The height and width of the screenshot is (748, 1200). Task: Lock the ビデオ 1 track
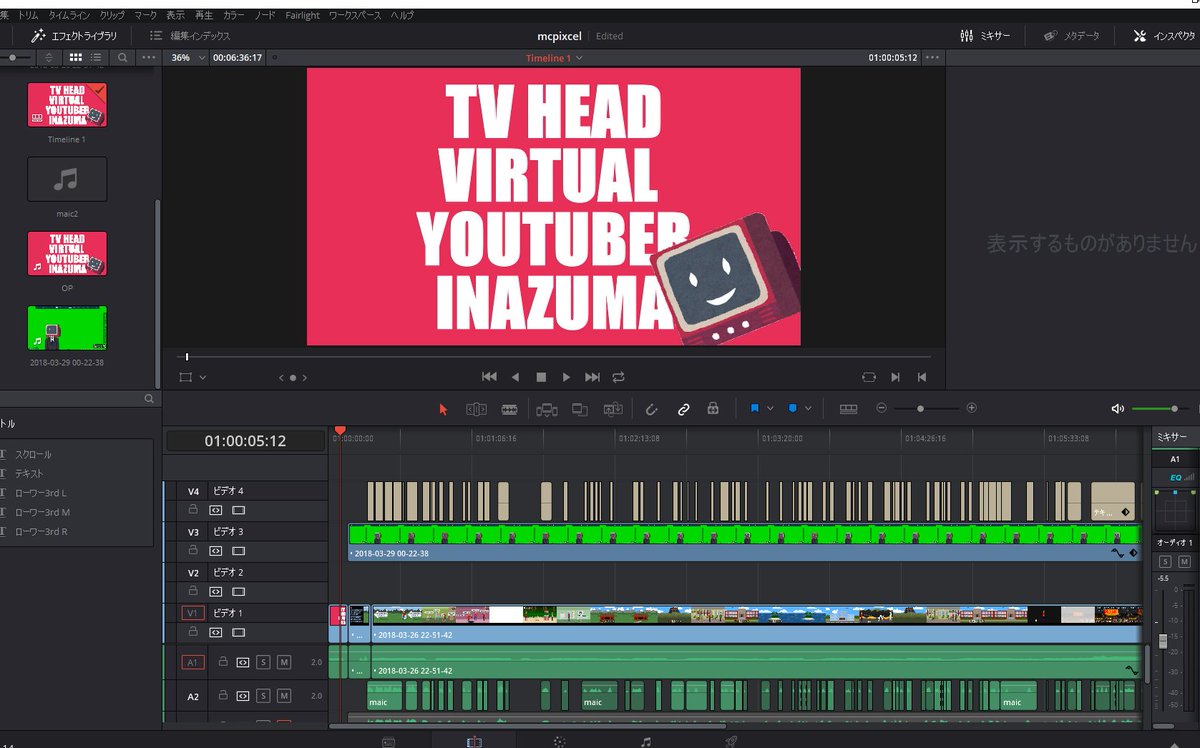click(x=195, y=633)
